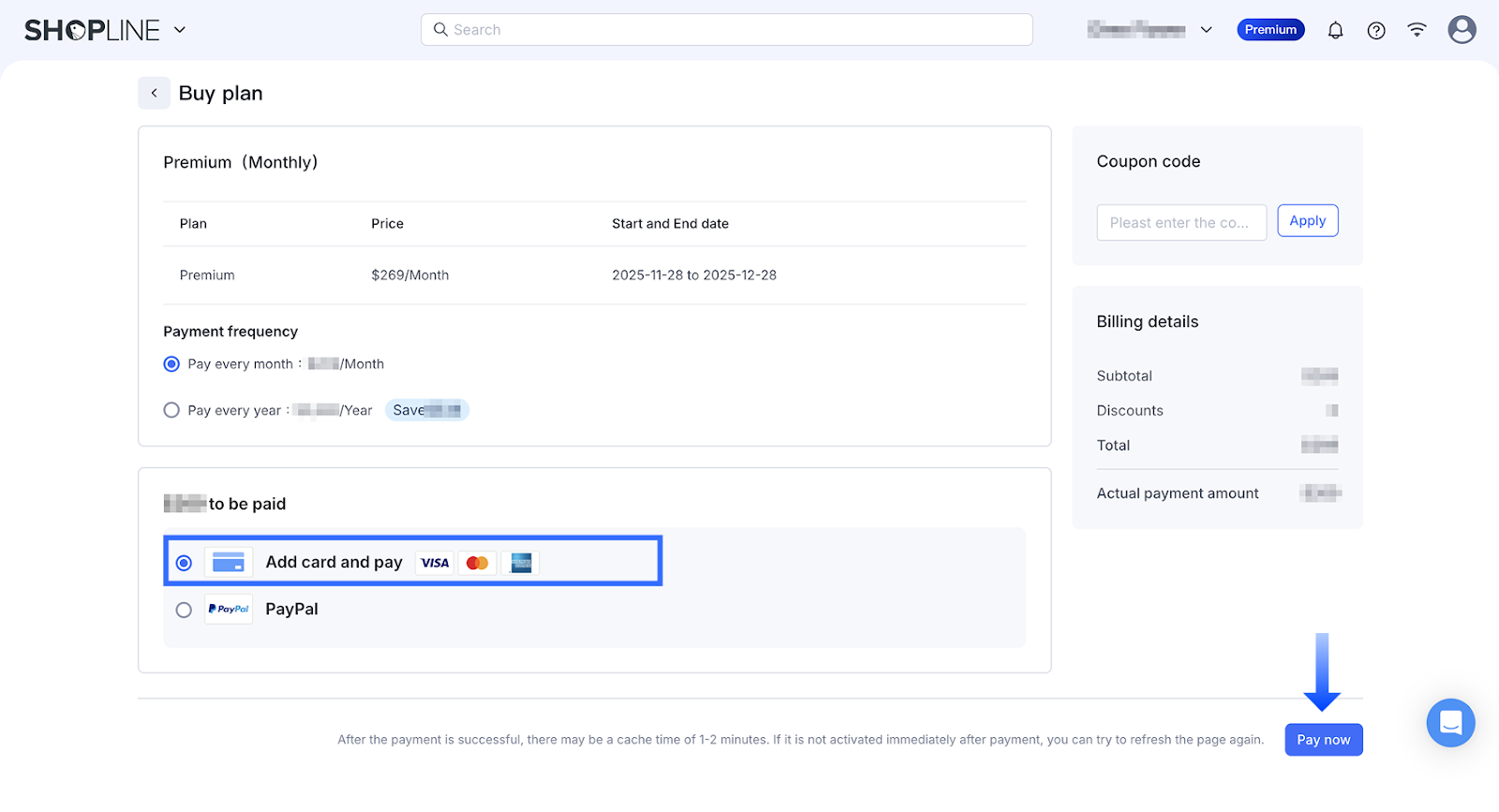Choose Add card and pay radio

coord(184,563)
